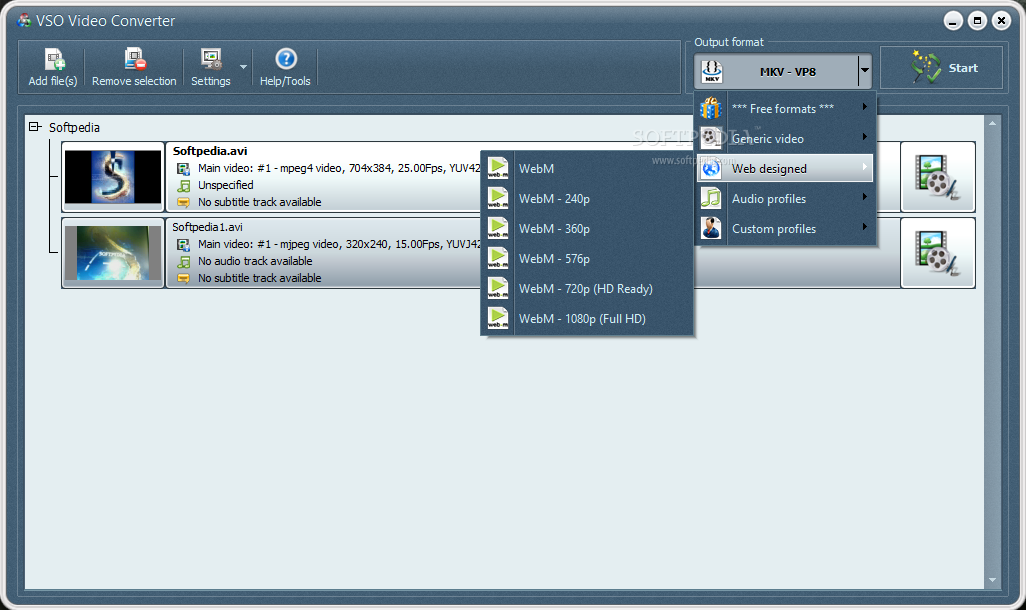Viewport: 1026px width, 610px height.
Task: Choose WebM - 720p (HD Ready) profile
Action: [587, 289]
